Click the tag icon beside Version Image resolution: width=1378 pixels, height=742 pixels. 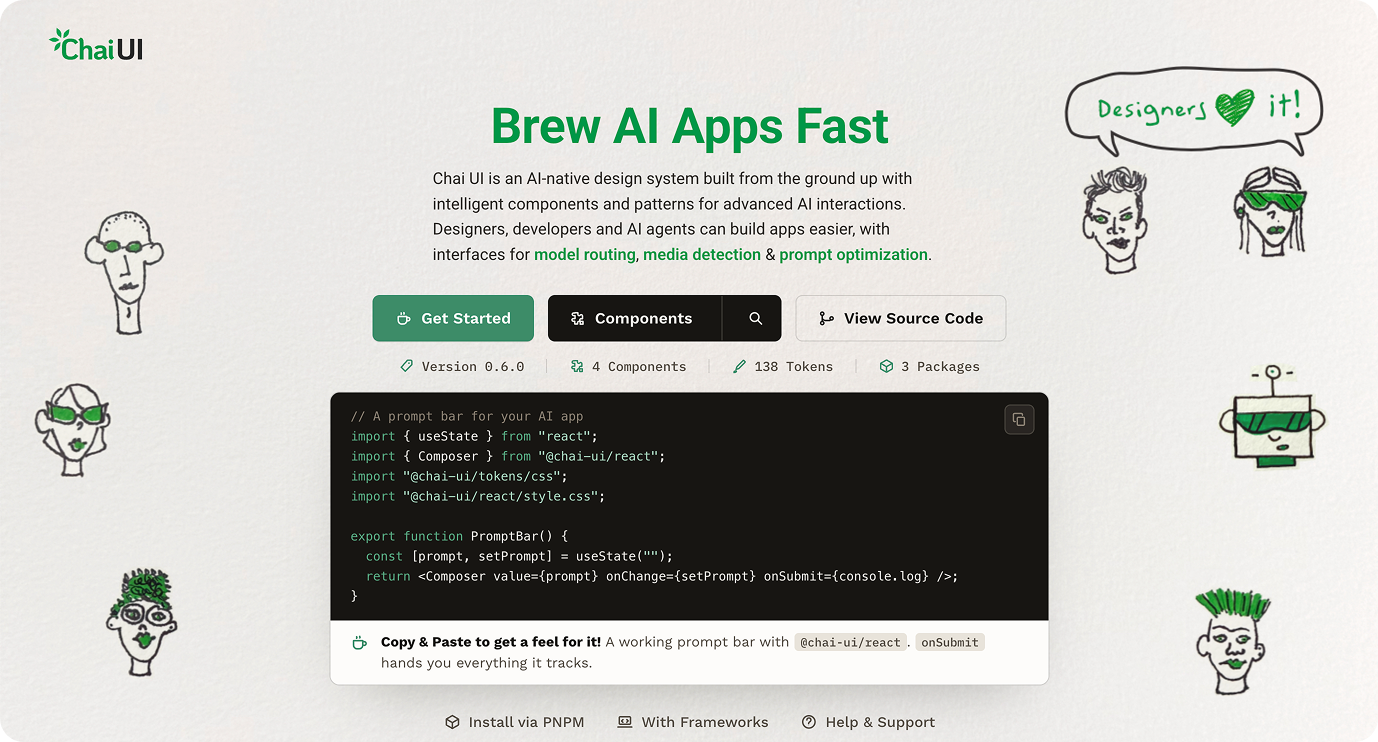407,367
